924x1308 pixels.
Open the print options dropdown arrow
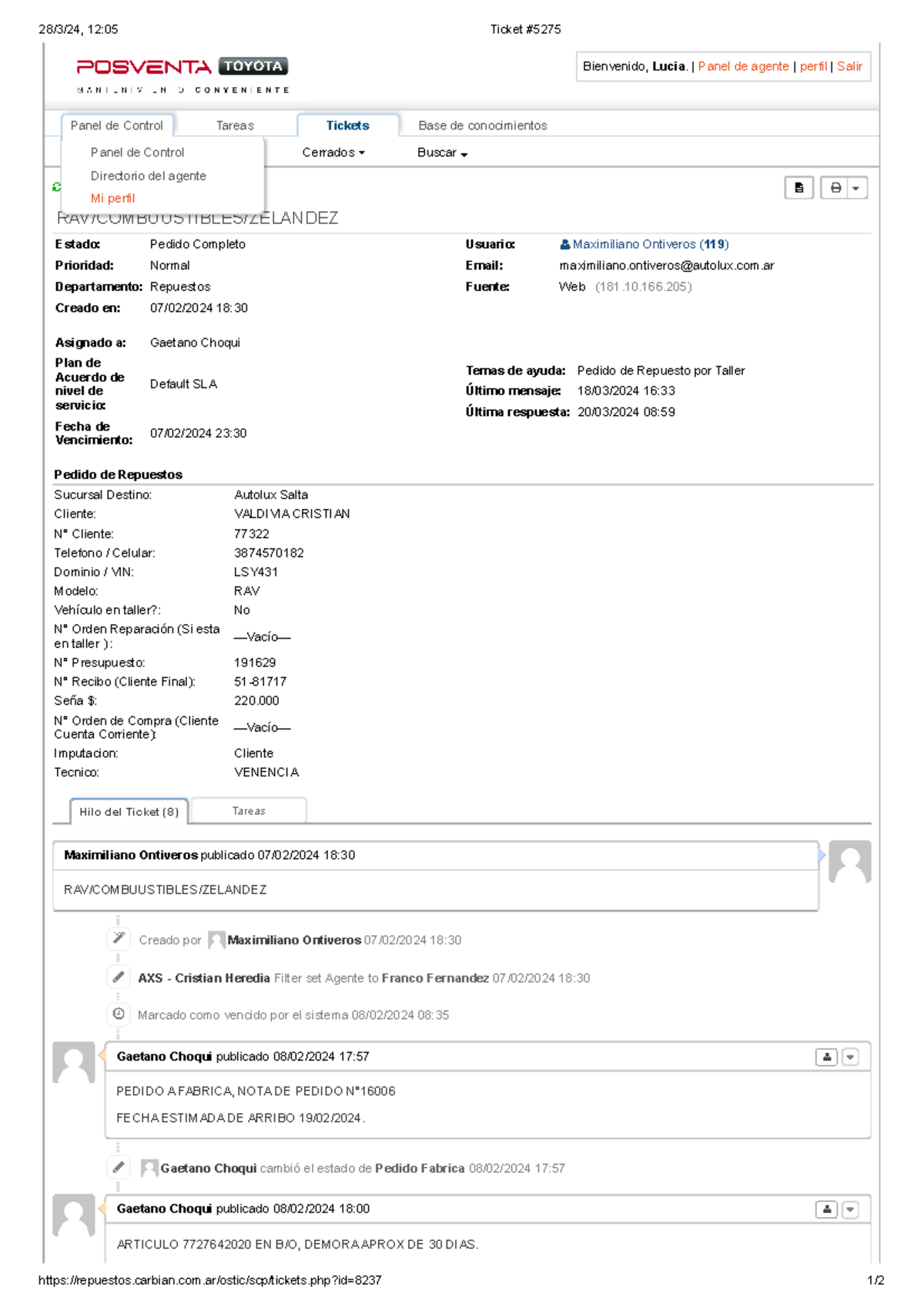(856, 188)
